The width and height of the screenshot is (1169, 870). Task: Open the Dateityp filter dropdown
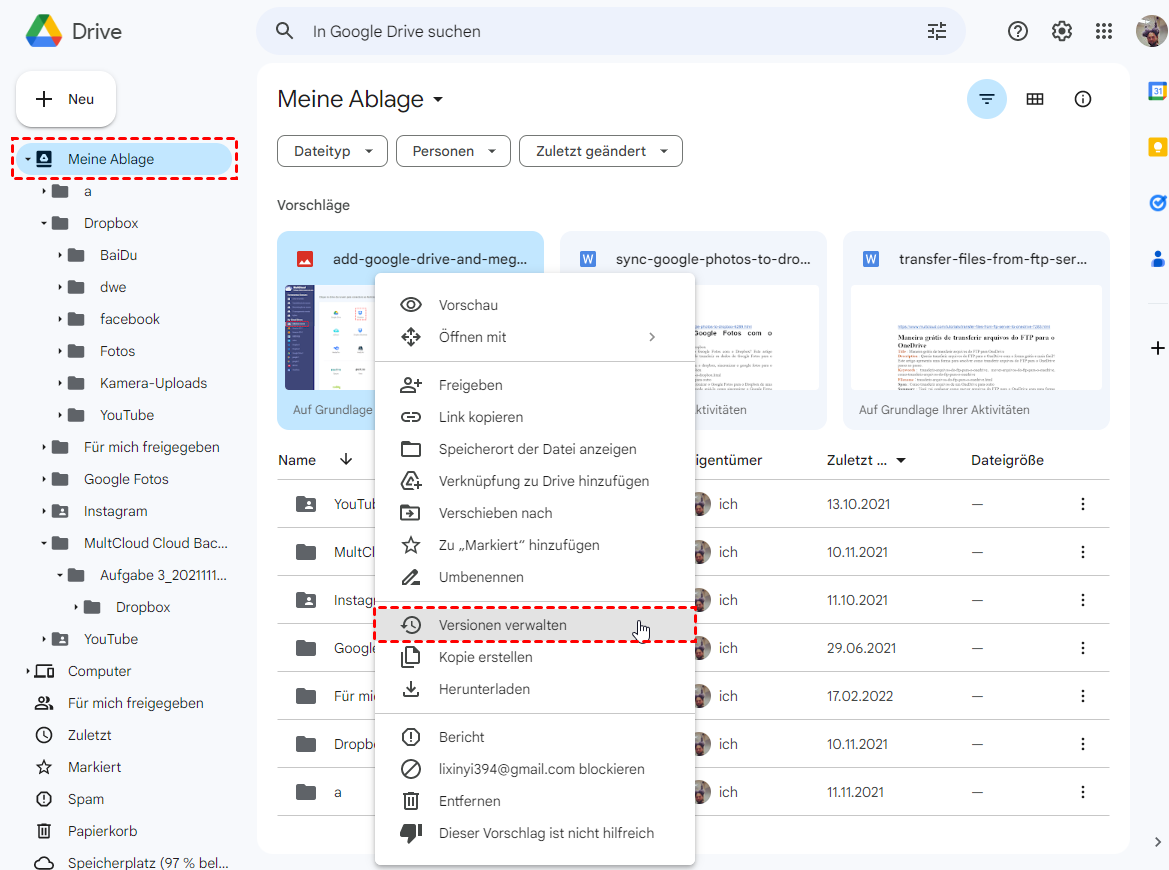332,151
